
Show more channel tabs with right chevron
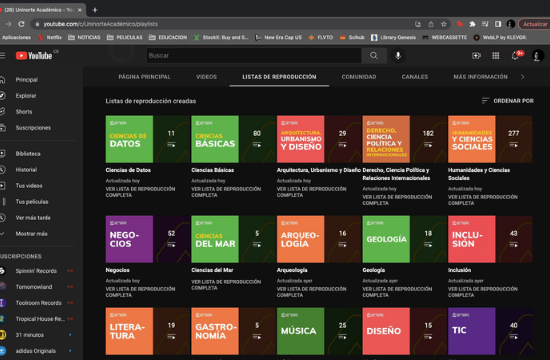pos(523,77)
